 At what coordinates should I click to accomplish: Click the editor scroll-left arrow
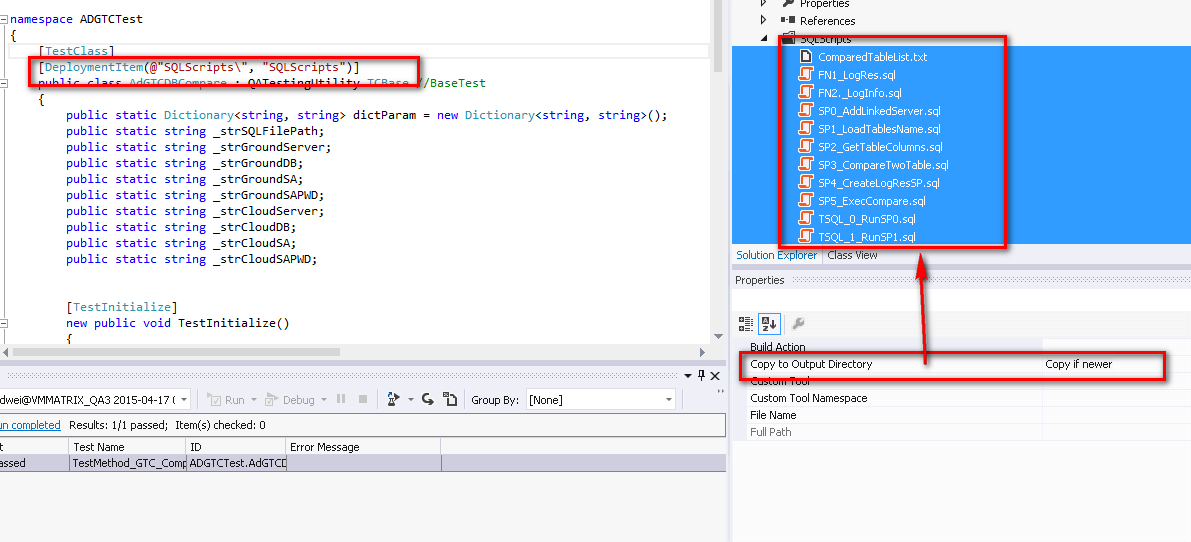6,352
